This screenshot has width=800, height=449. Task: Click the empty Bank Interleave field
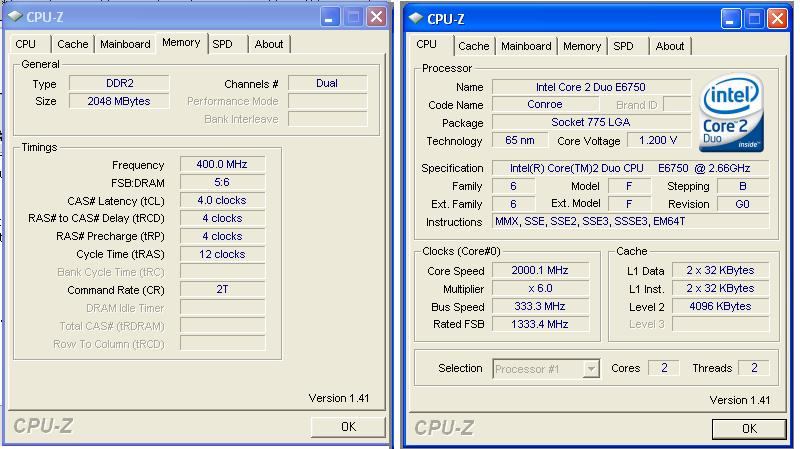[327, 119]
